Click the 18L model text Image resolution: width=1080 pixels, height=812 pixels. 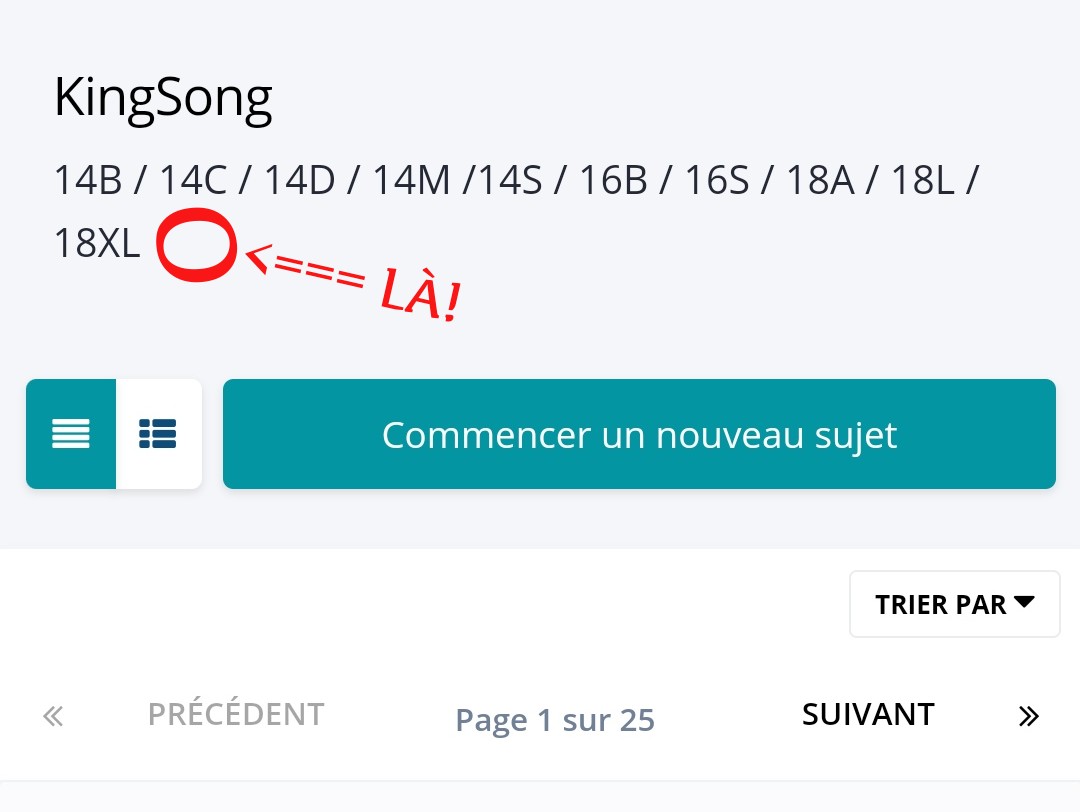coord(922,180)
